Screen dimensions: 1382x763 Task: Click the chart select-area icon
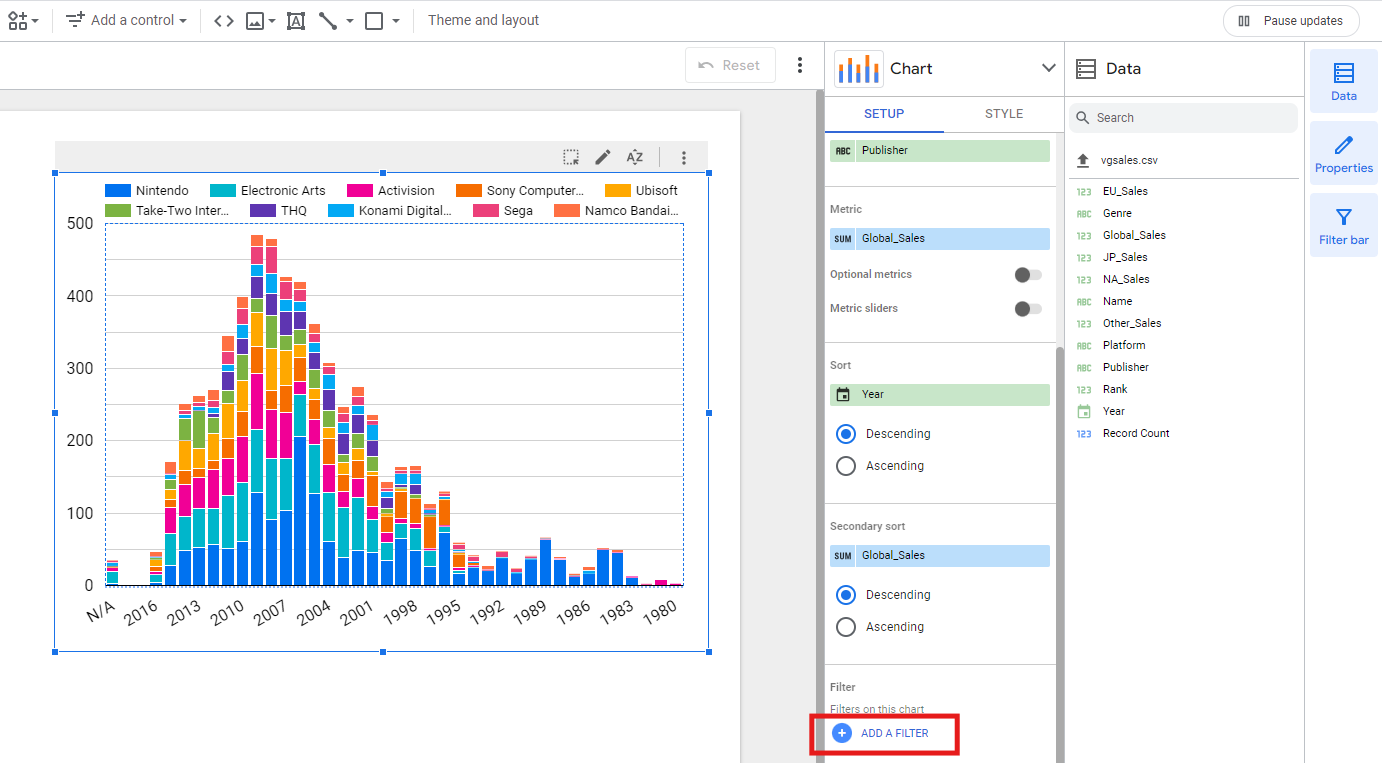click(x=571, y=157)
